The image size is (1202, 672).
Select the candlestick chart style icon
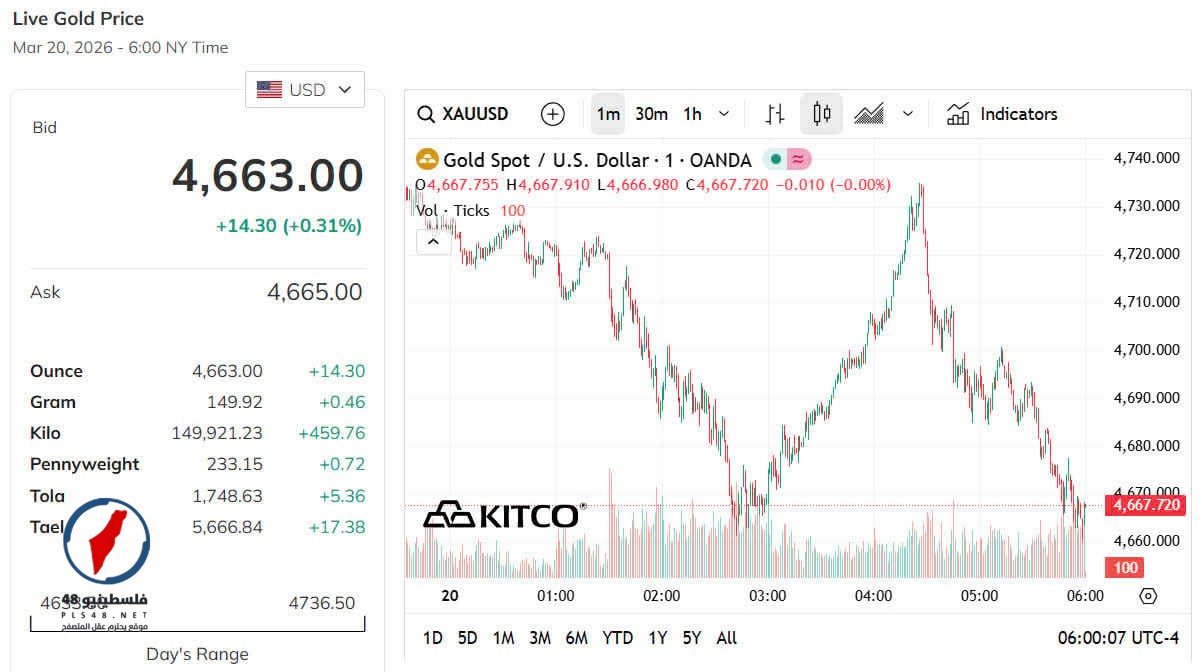[x=822, y=114]
